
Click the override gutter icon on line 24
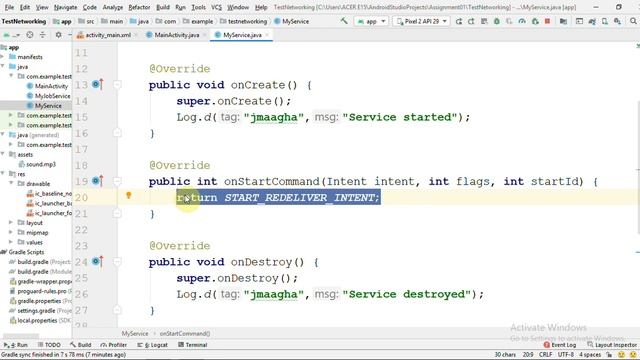98,261
